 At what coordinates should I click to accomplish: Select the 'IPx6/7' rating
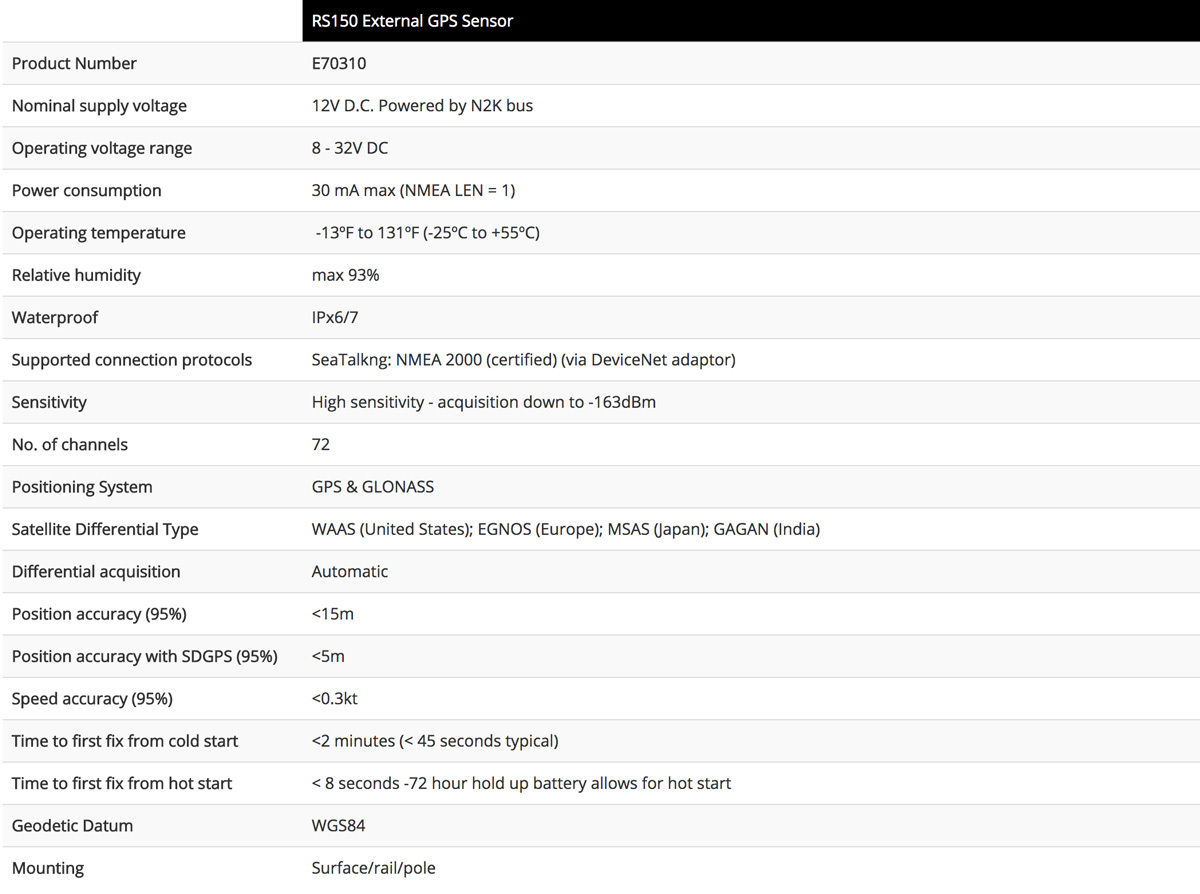coord(337,317)
